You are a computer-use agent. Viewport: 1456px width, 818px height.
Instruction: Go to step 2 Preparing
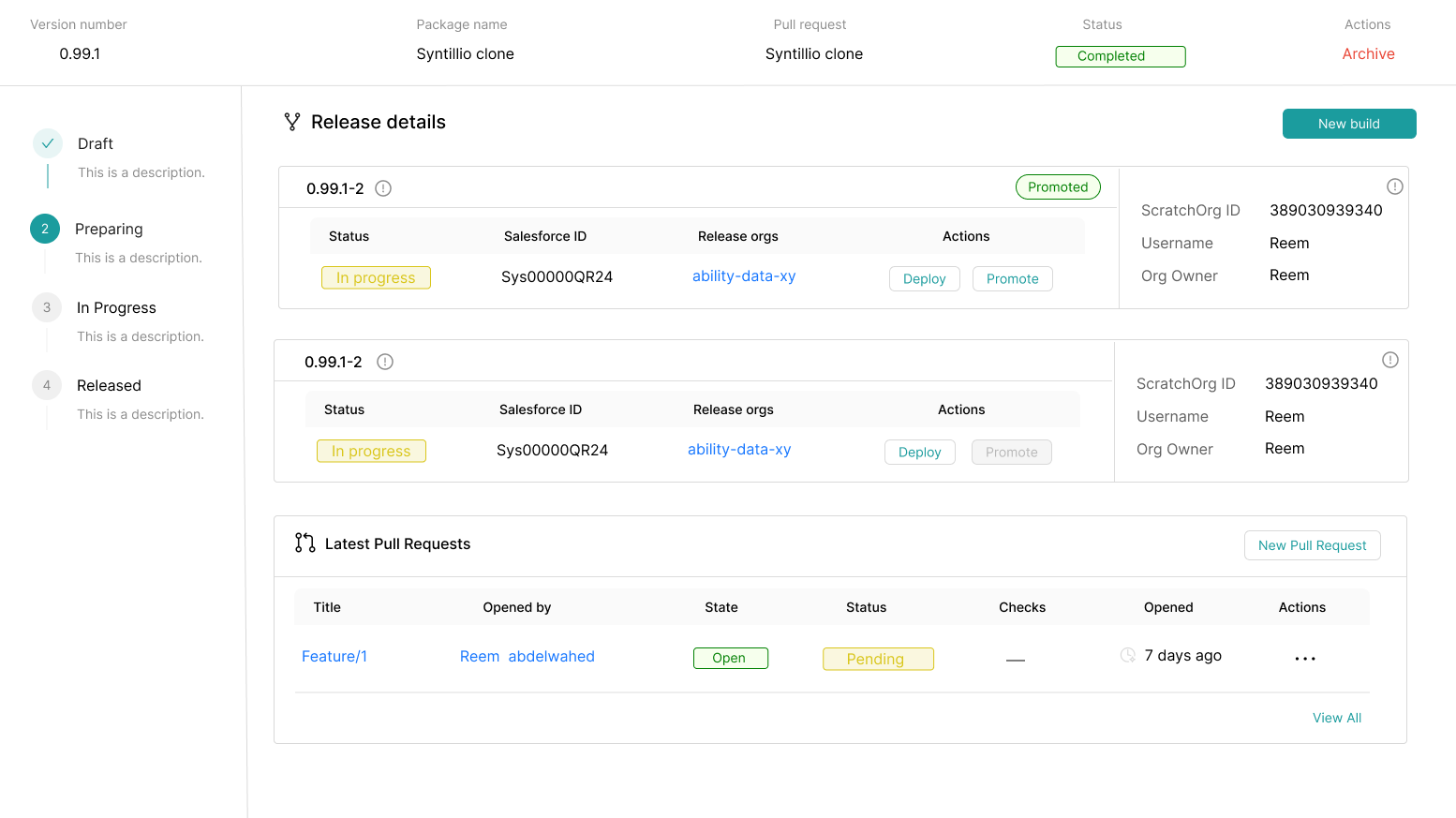tap(45, 229)
